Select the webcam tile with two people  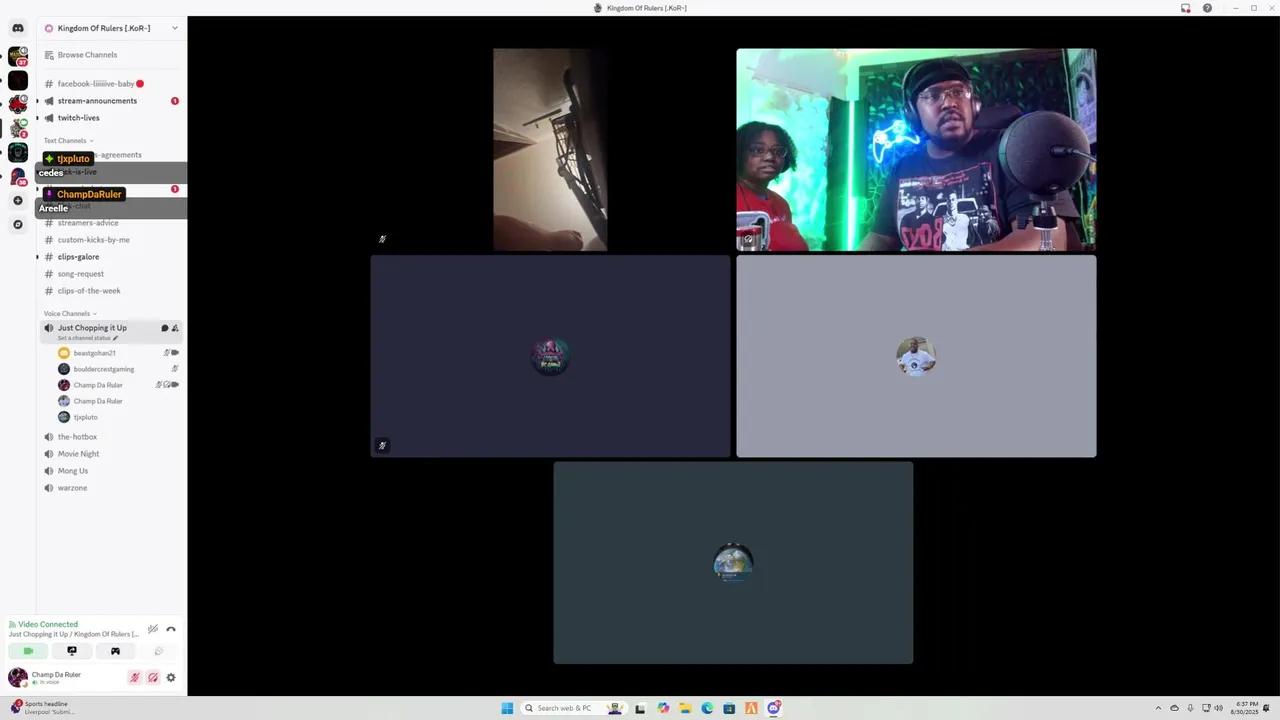coord(916,150)
